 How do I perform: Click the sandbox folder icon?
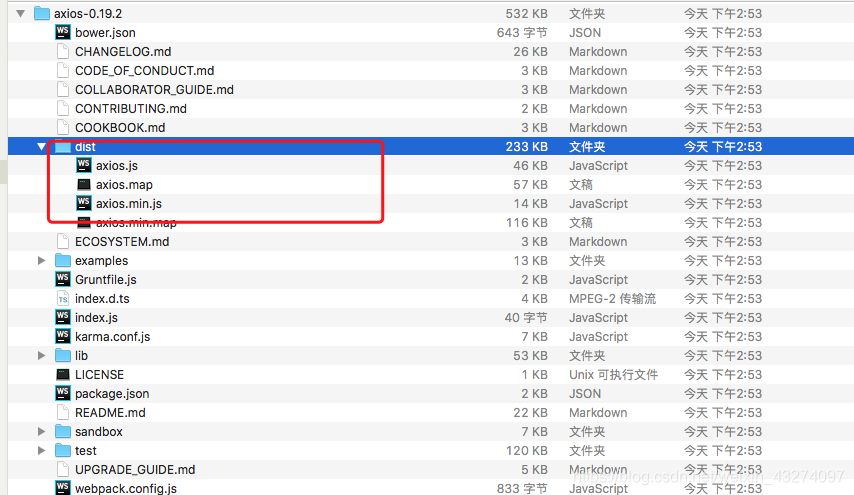click(x=63, y=431)
